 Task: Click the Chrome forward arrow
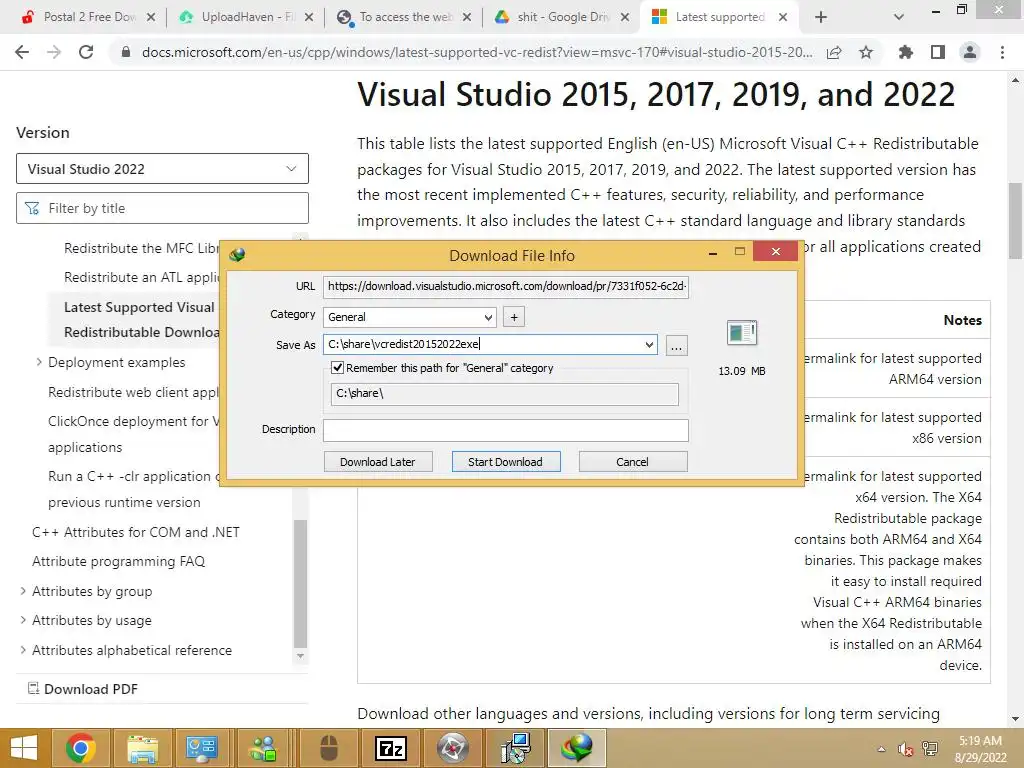click(54, 52)
